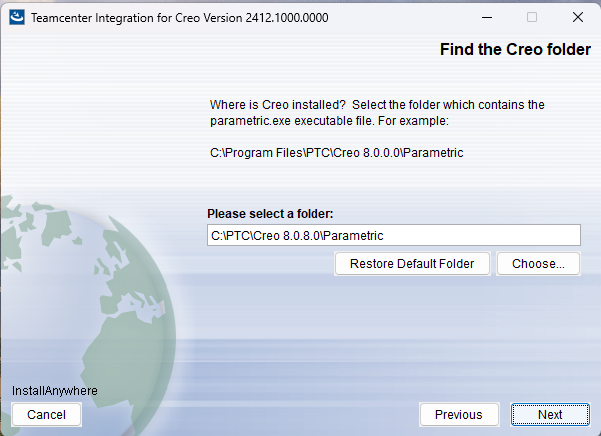Click the "Find the Creo folder" heading
This screenshot has width=601, height=436.
click(515, 49)
